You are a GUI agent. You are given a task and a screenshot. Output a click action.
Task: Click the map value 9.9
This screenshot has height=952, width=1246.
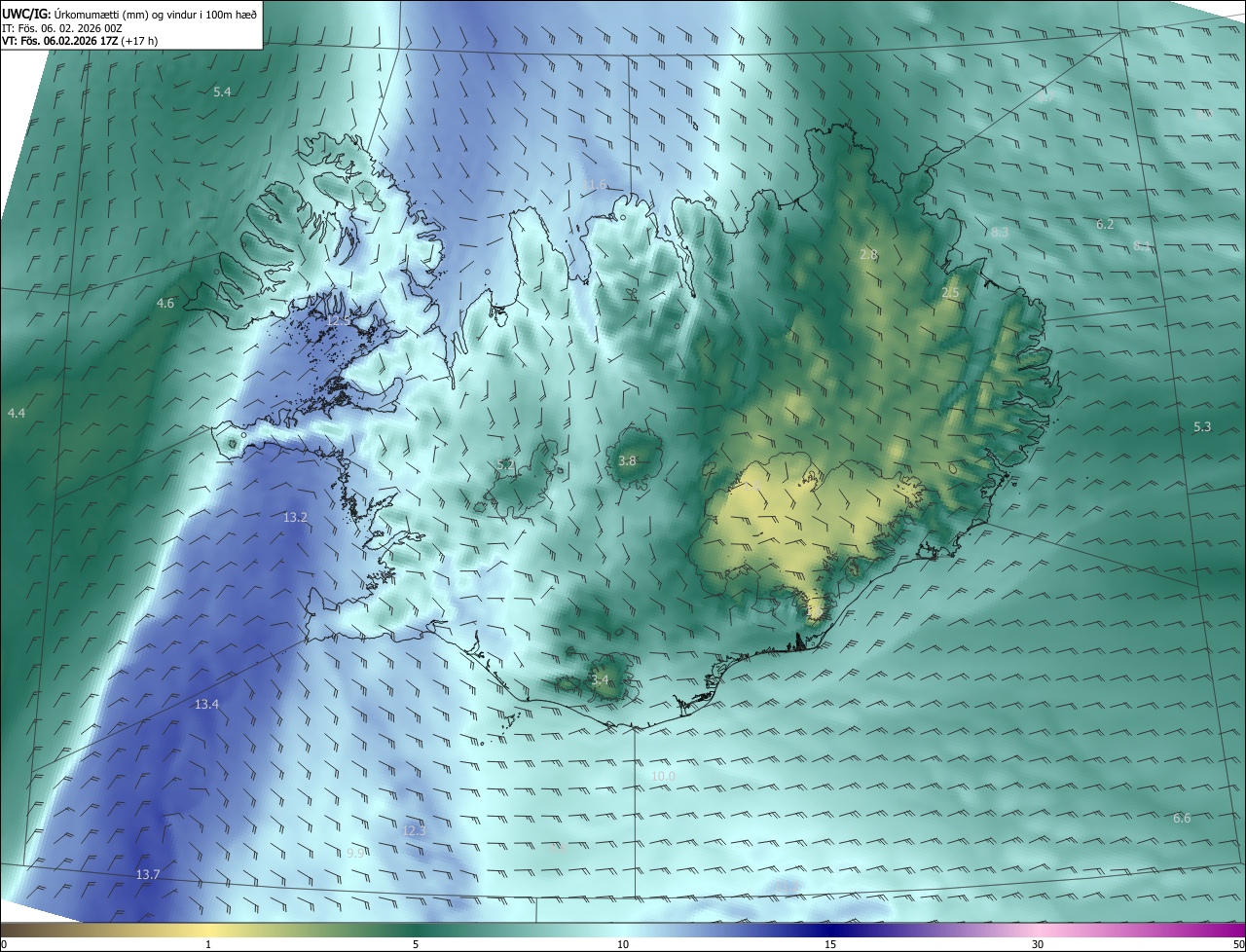click(355, 853)
